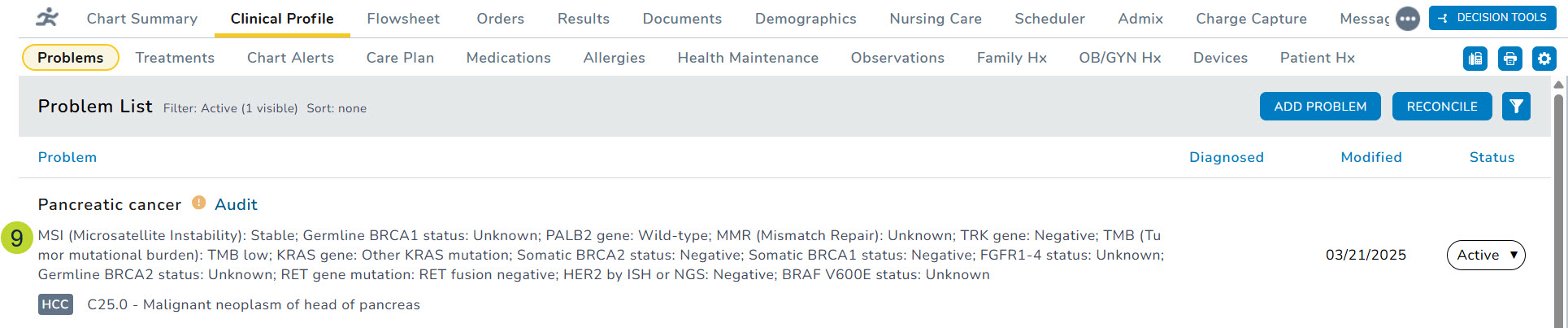Image resolution: width=1568 pixels, height=328 pixels.
Task: Sort by the Status column header
Action: click(1491, 157)
